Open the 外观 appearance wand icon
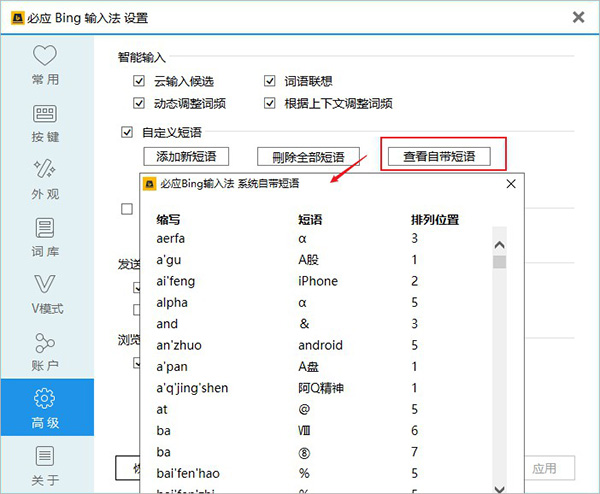Screen dimensions: 600x494 (45, 169)
